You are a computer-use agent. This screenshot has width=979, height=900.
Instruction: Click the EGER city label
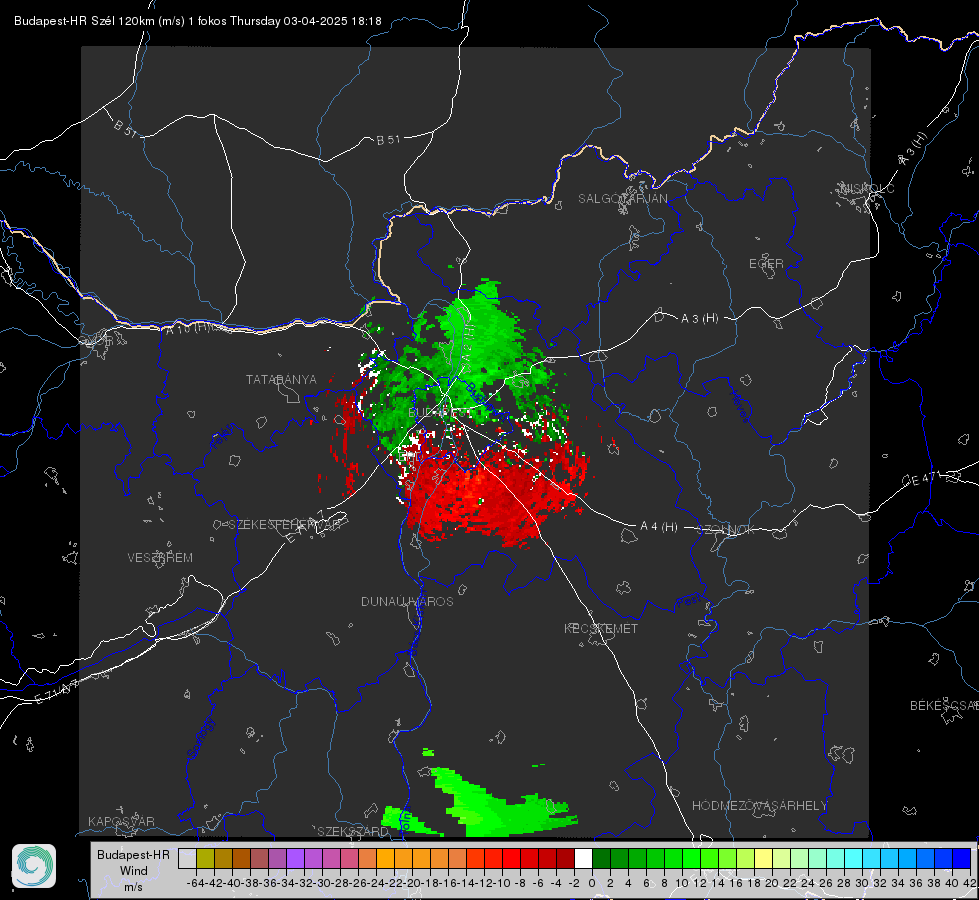click(766, 264)
